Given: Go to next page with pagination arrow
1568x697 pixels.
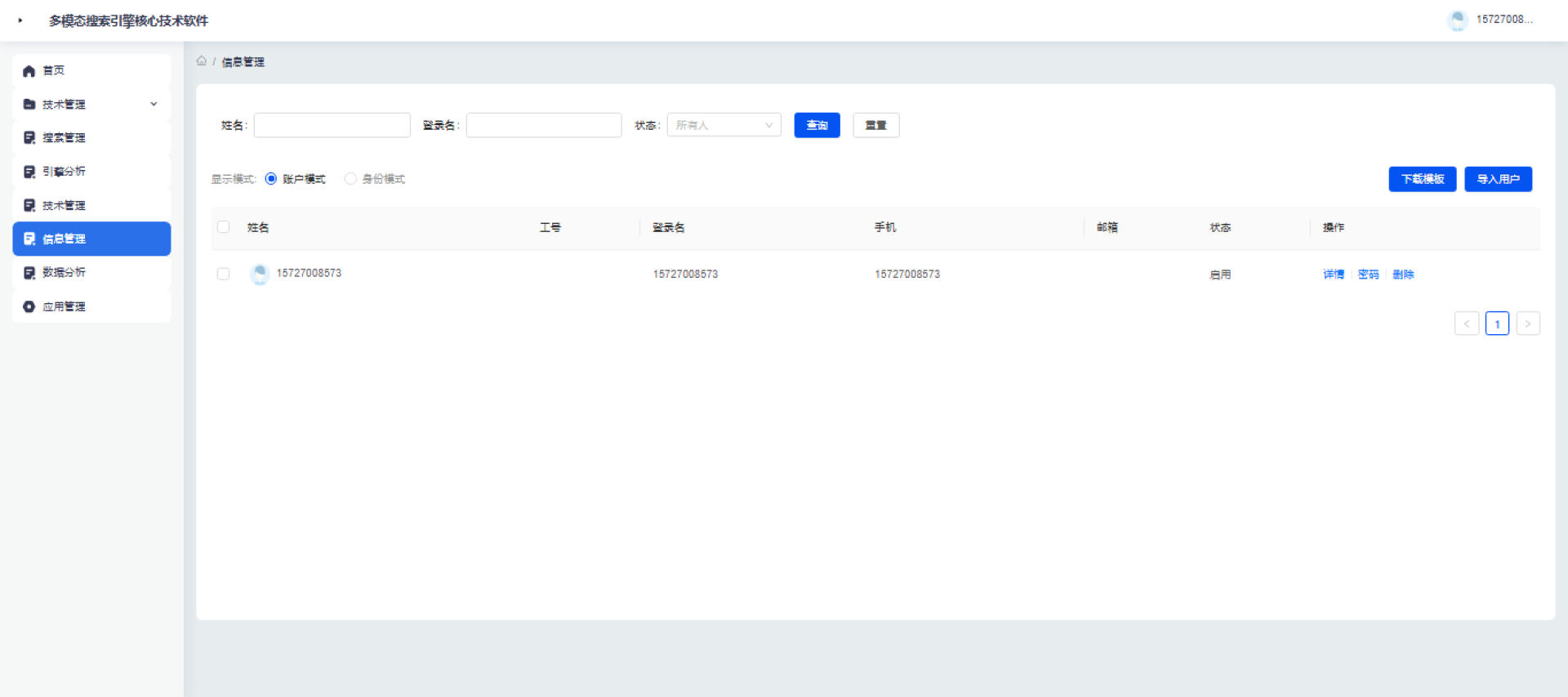Looking at the screenshot, I should pos(1527,324).
